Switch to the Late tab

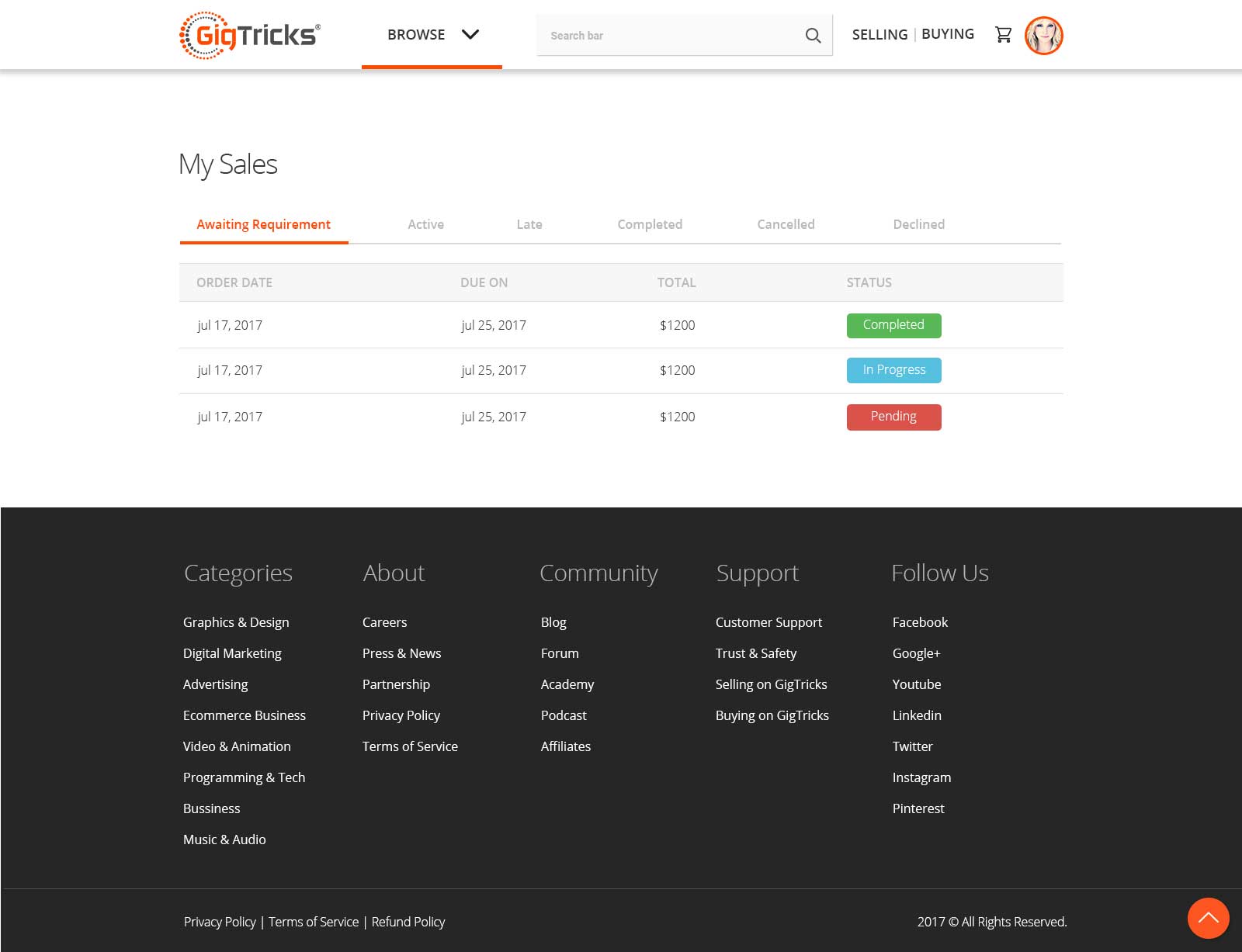[529, 224]
